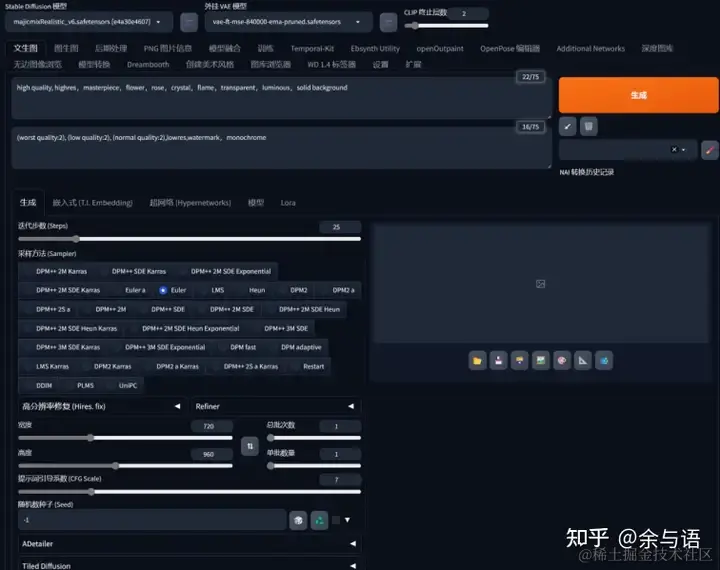The image size is (720, 570).
Task: Open the Hypernetworks sub-tab
Action: click(190, 203)
